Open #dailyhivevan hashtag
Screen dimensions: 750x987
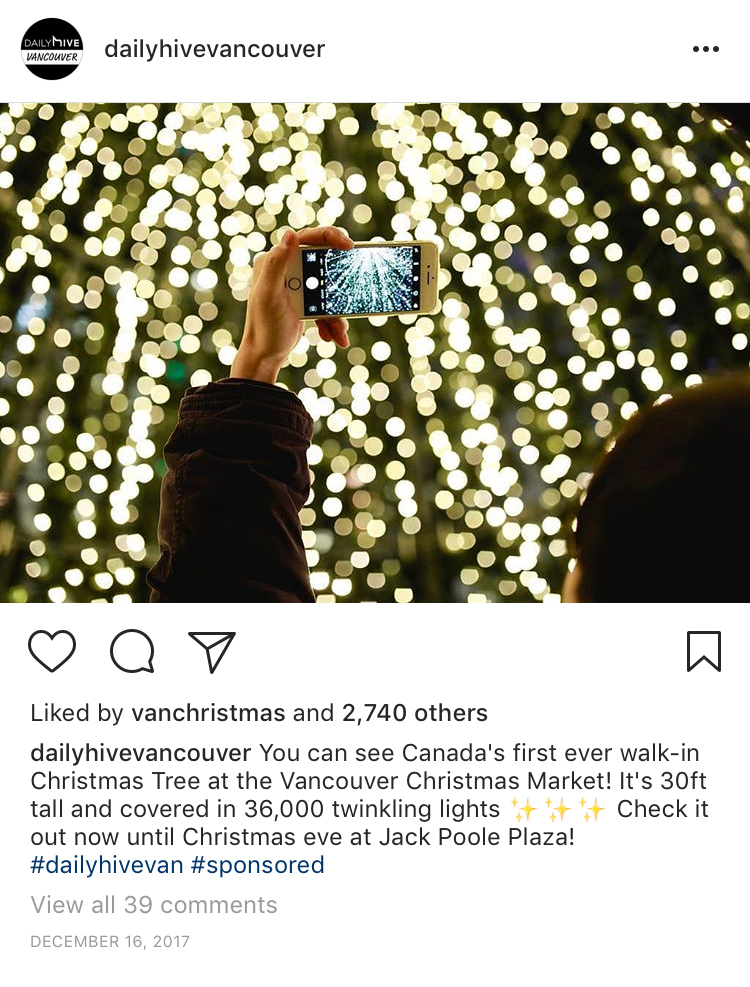pyautogui.click(x=106, y=865)
